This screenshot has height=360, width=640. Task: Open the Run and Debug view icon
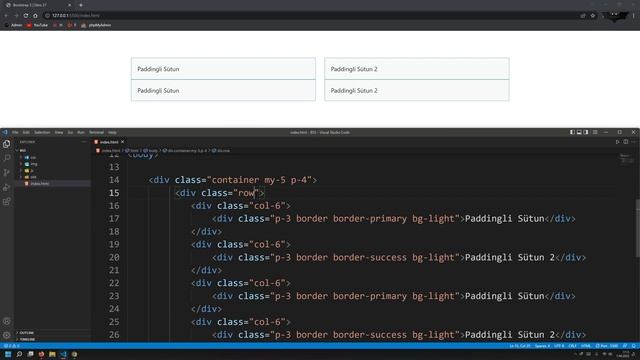(7, 187)
